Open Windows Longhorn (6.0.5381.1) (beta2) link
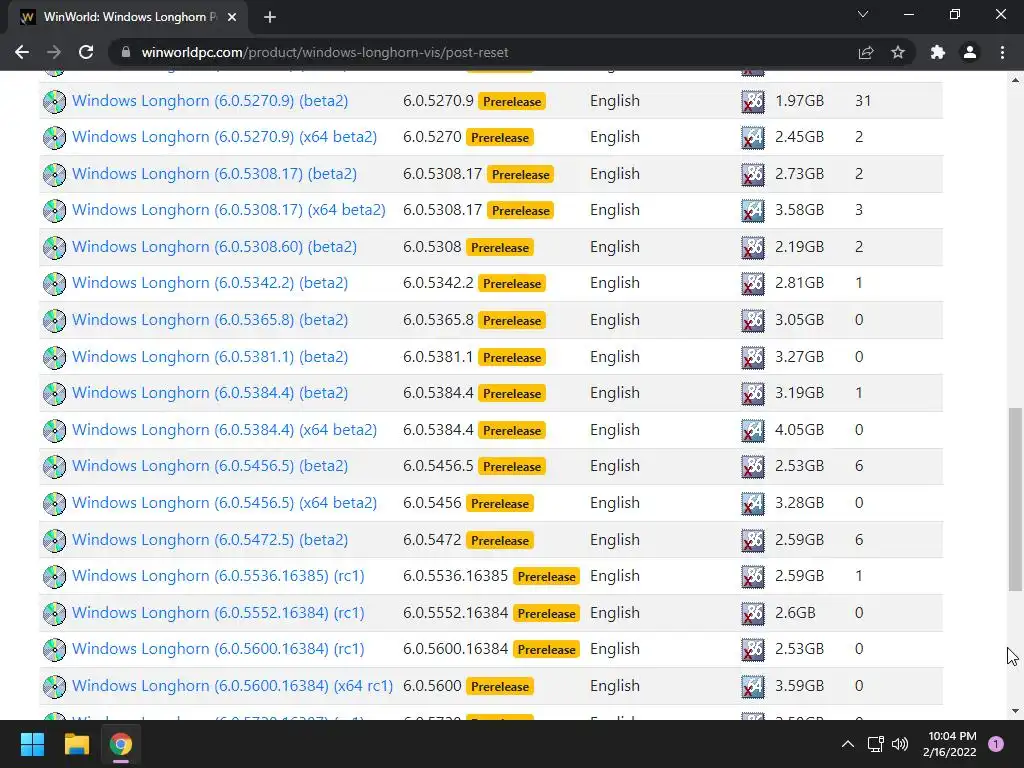Screen dimensions: 1024x768 point(210,357)
